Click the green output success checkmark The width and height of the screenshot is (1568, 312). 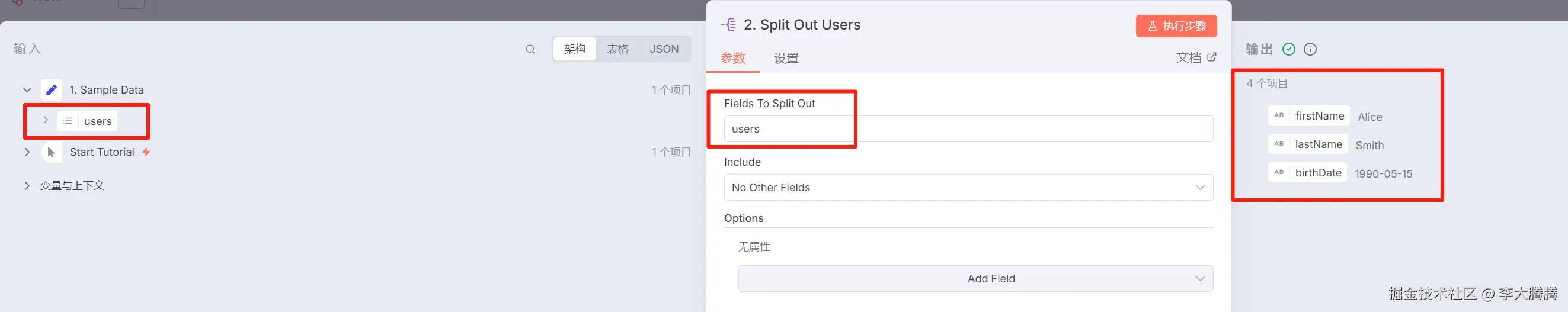tap(1289, 49)
